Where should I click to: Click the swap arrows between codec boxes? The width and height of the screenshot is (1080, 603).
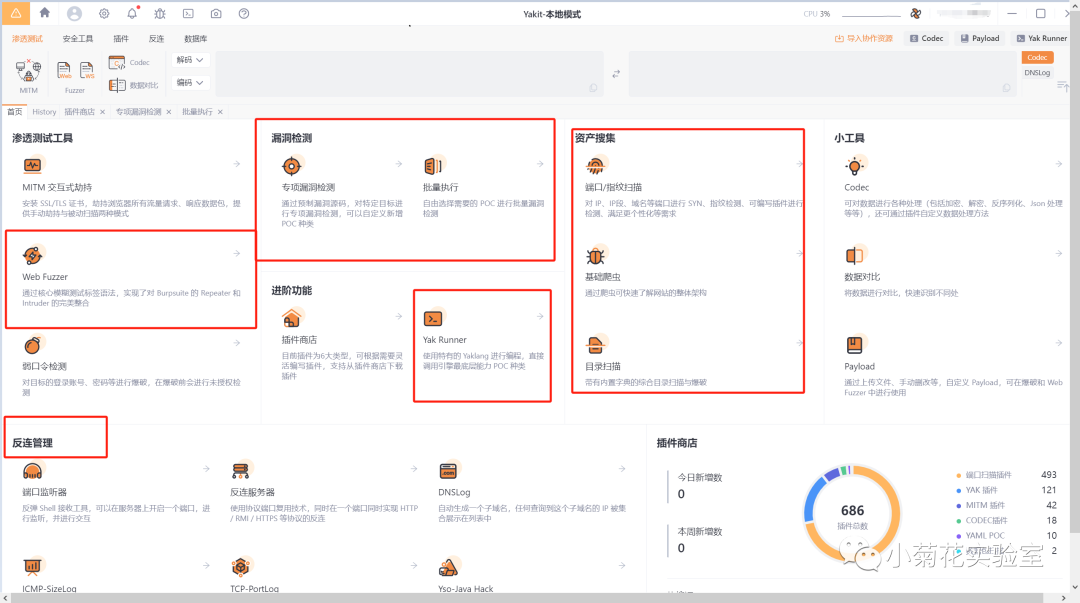click(x=616, y=74)
